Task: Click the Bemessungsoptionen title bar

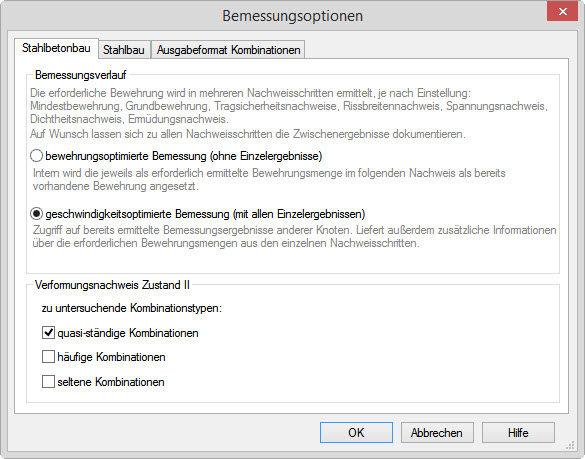Action: 292,16
